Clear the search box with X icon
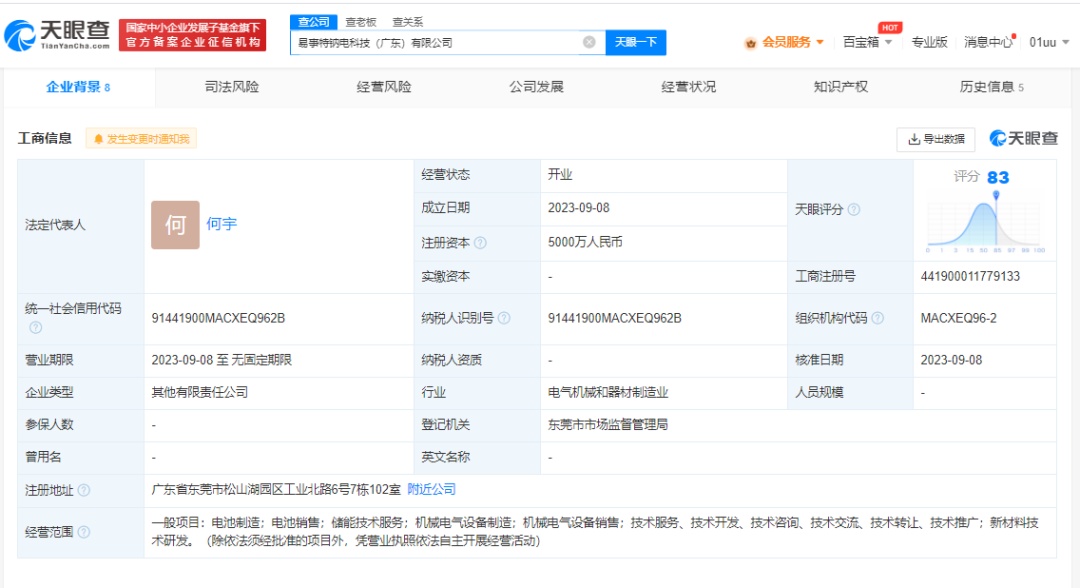This screenshot has height=588, width=1080. [589, 42]
